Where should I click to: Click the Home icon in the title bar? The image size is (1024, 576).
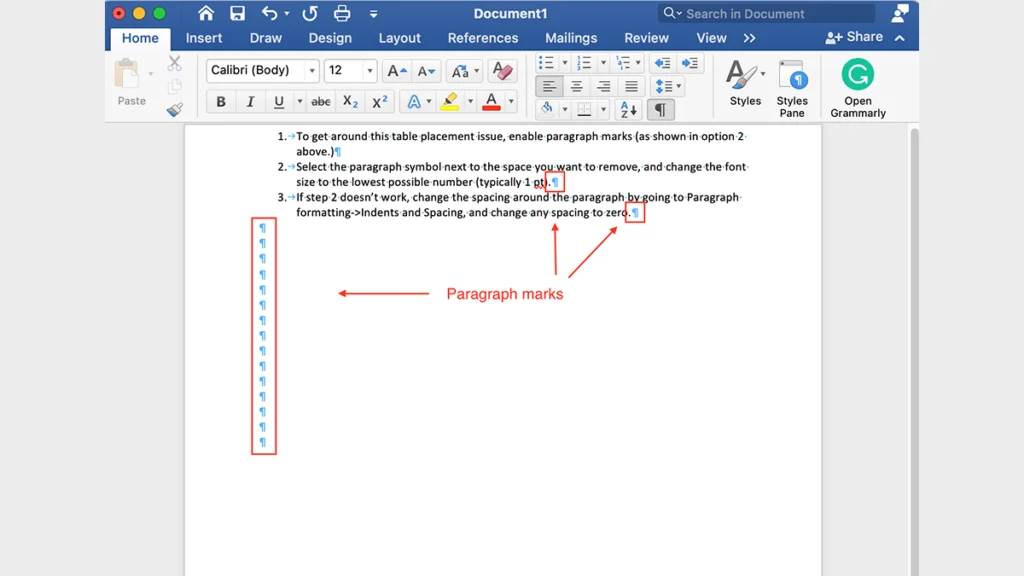pos(206,13)
